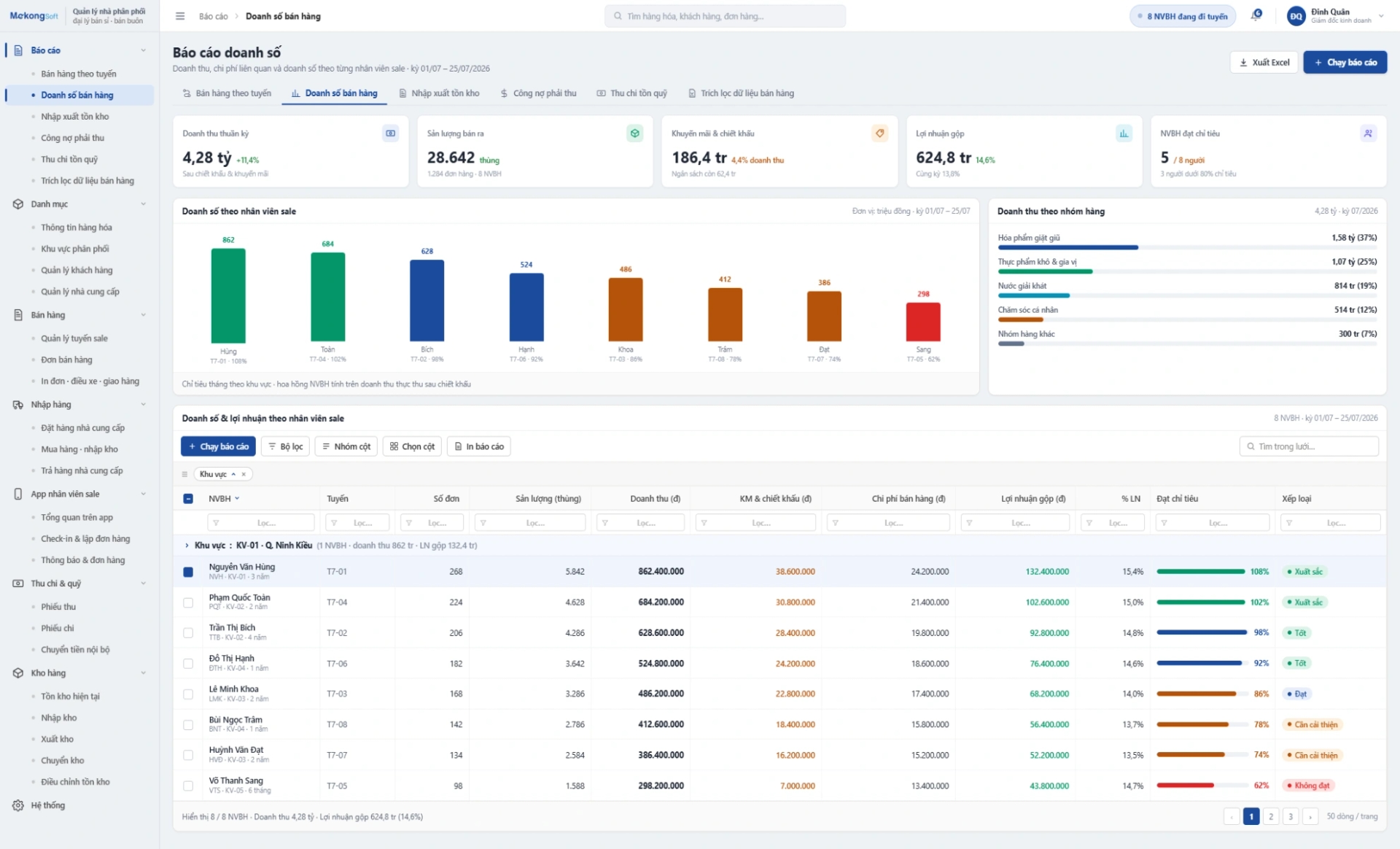Viewport: 1400px width, 849px height.
Task: Click the funnel icon in Số đơn filter
Action: pos(408,523)
